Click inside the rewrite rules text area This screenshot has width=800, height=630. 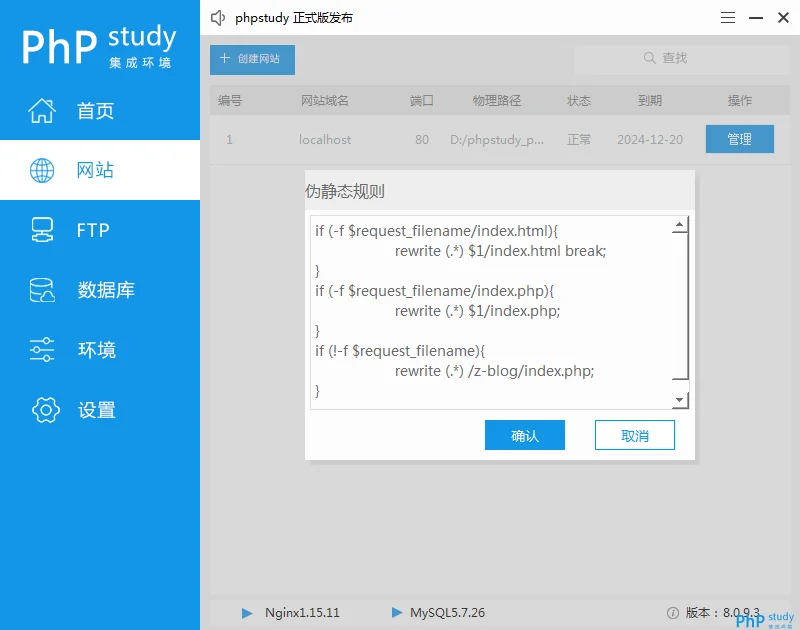pyautogui.click(x=491, y=312)
